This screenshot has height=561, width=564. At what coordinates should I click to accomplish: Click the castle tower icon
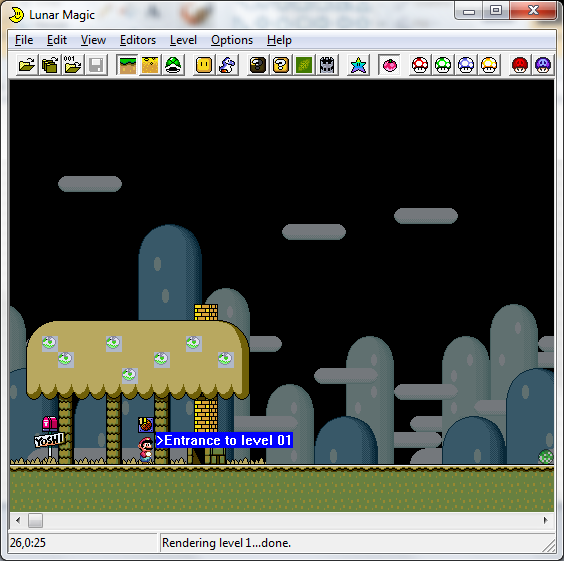(327, 65)
